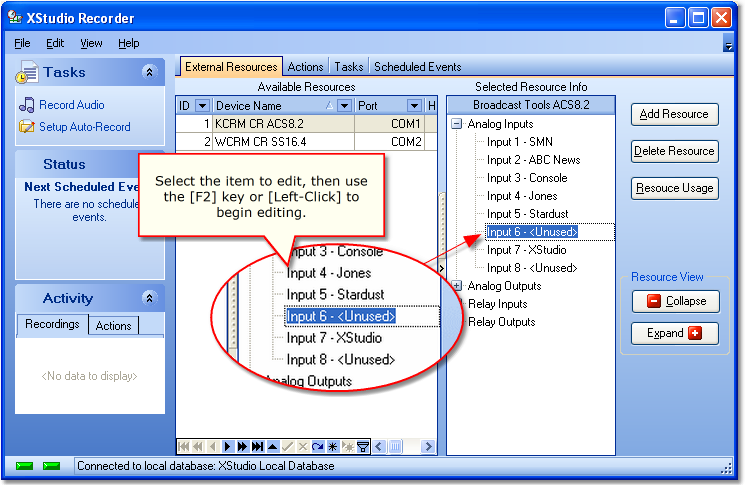
Task: Select the Recordings tab in Activity
Action: [52, 324]
